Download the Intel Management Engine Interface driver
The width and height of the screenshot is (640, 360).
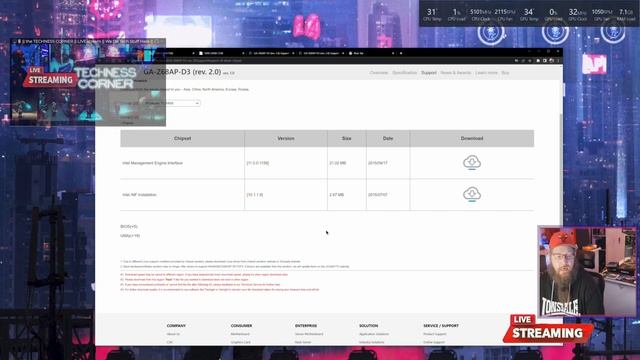point(471,162)
